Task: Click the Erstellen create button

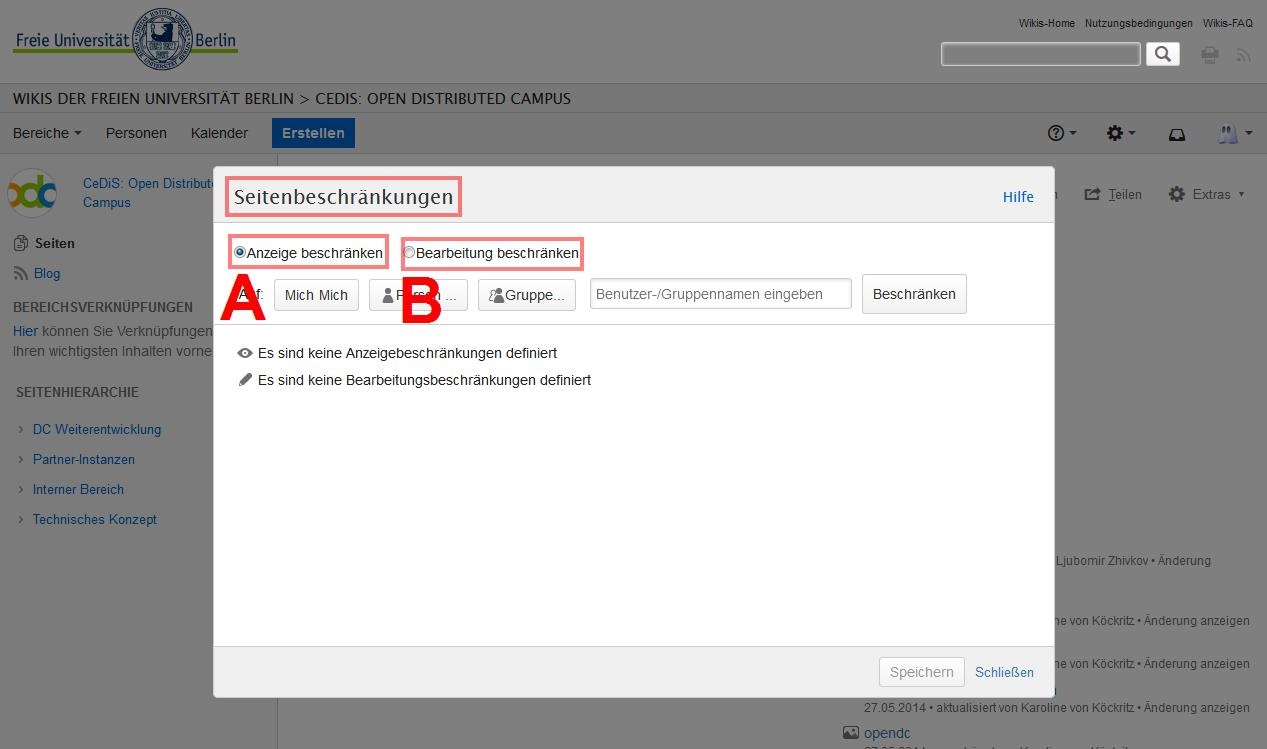Action: 313,133
